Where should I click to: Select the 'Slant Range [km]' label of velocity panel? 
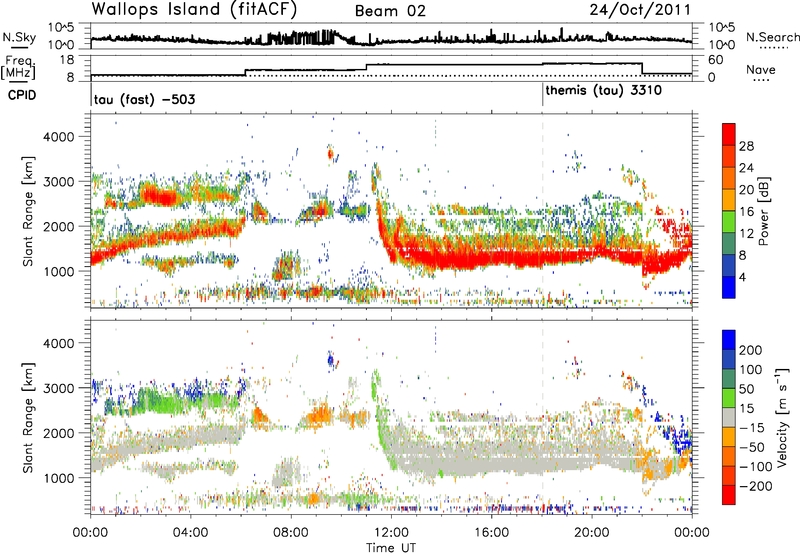[28, 417]
